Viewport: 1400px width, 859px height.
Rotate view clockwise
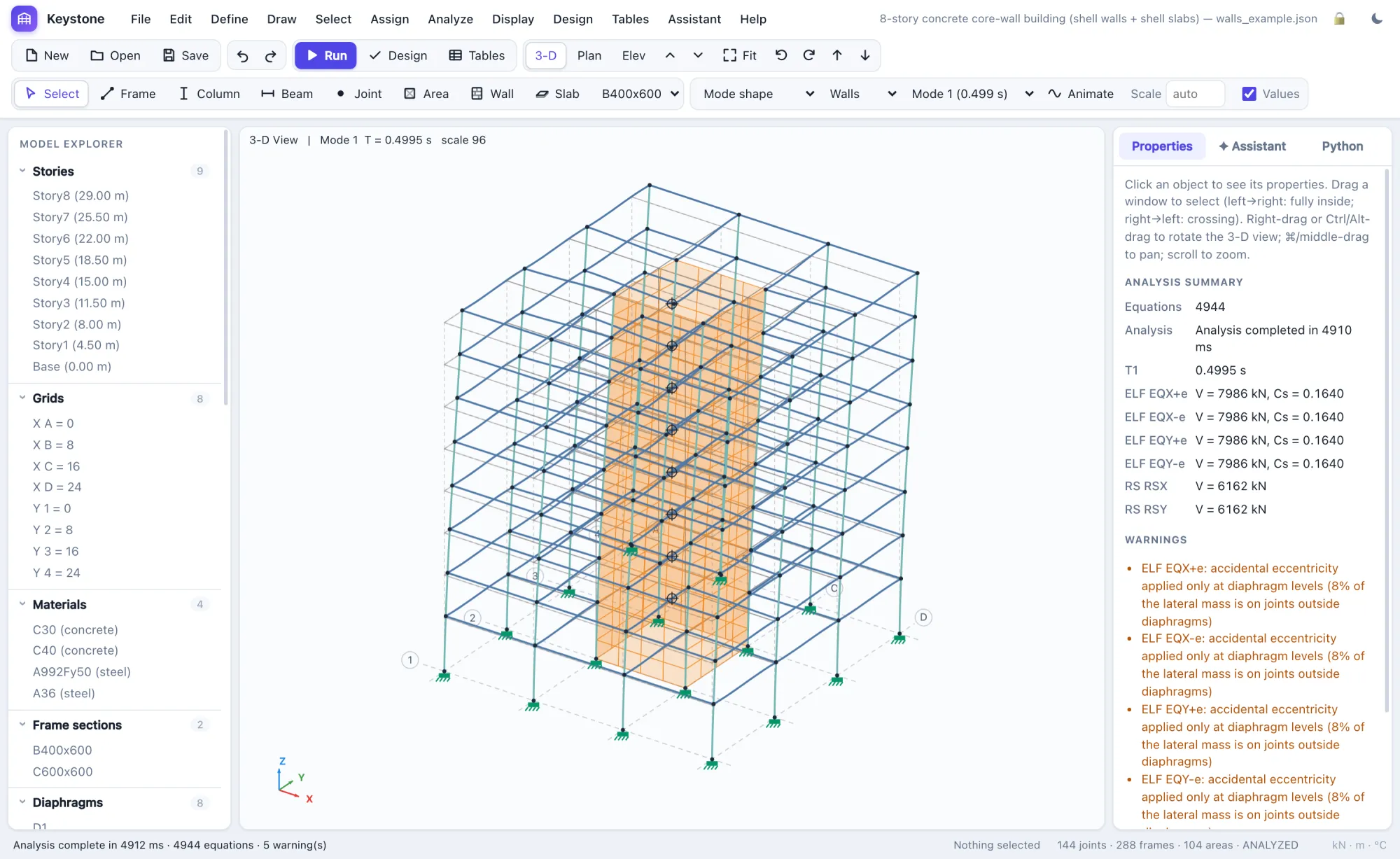809,55
